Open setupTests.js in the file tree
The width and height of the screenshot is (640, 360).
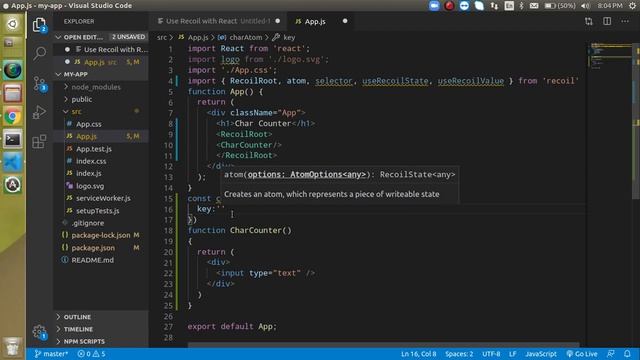(101, 211)
